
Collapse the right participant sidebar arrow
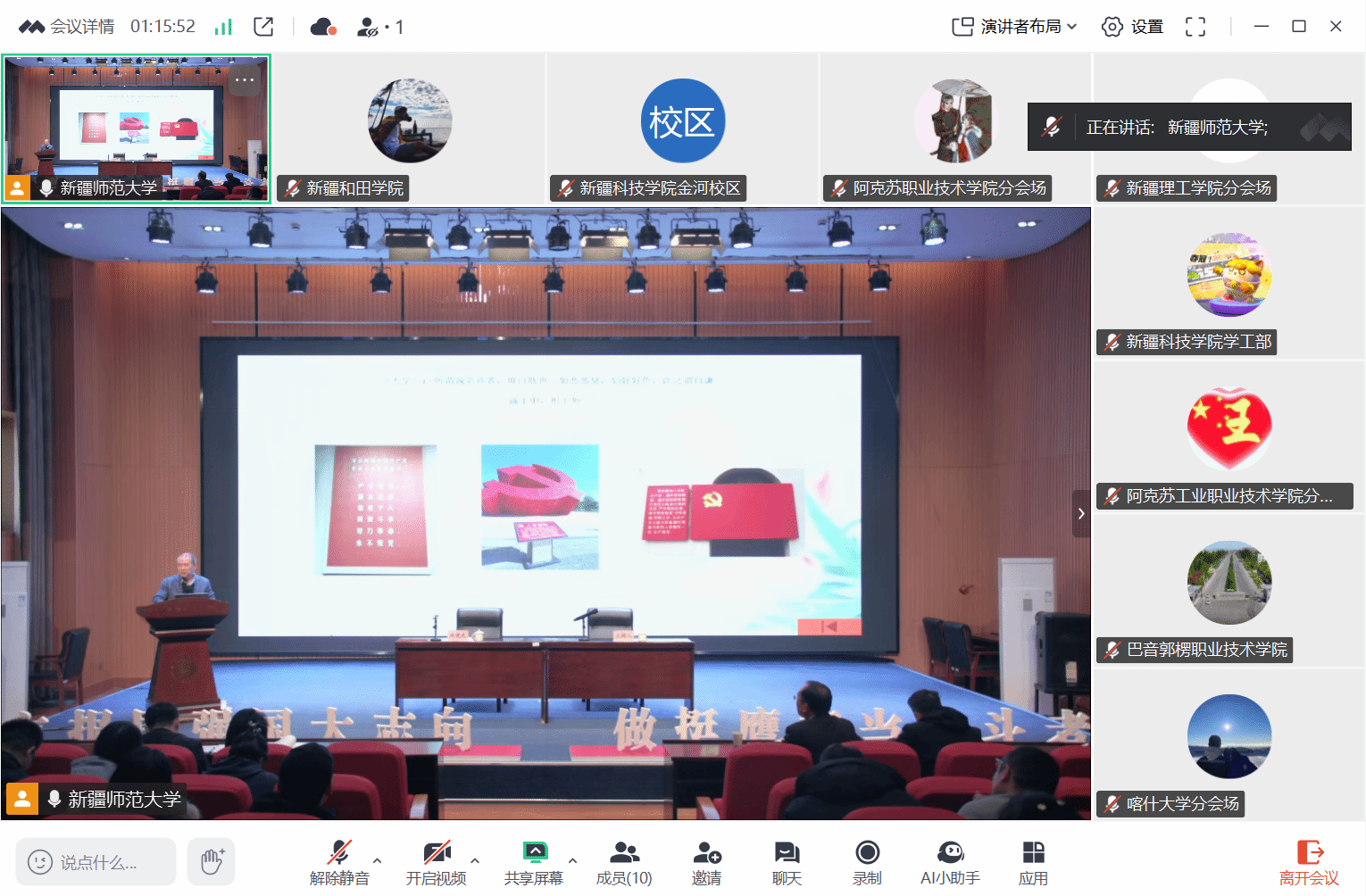(1081, 513)
